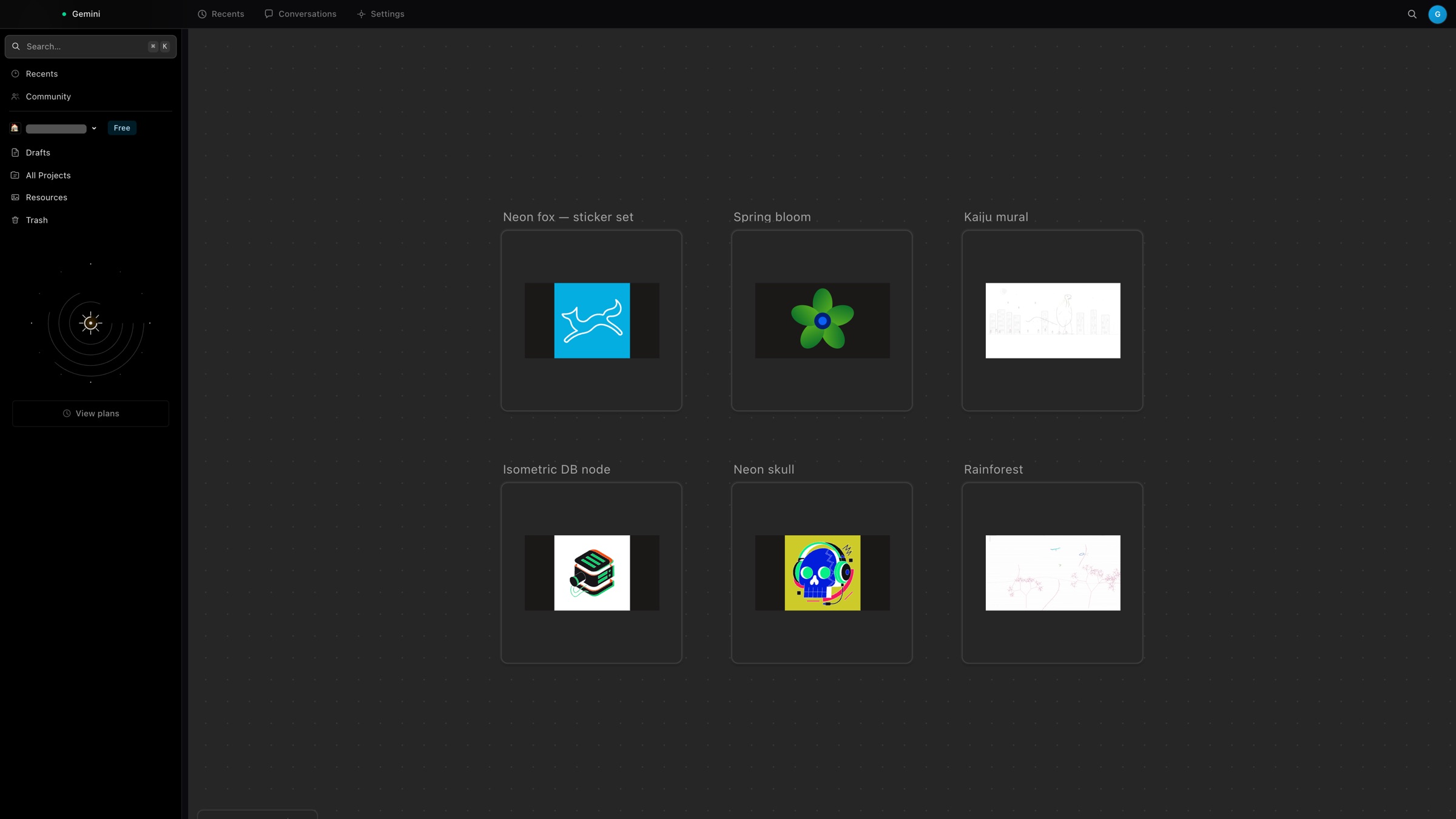The image size is (1456, 819).
Task: Click the 'Neon fox — sticker set' title
Action: point(568,217)
